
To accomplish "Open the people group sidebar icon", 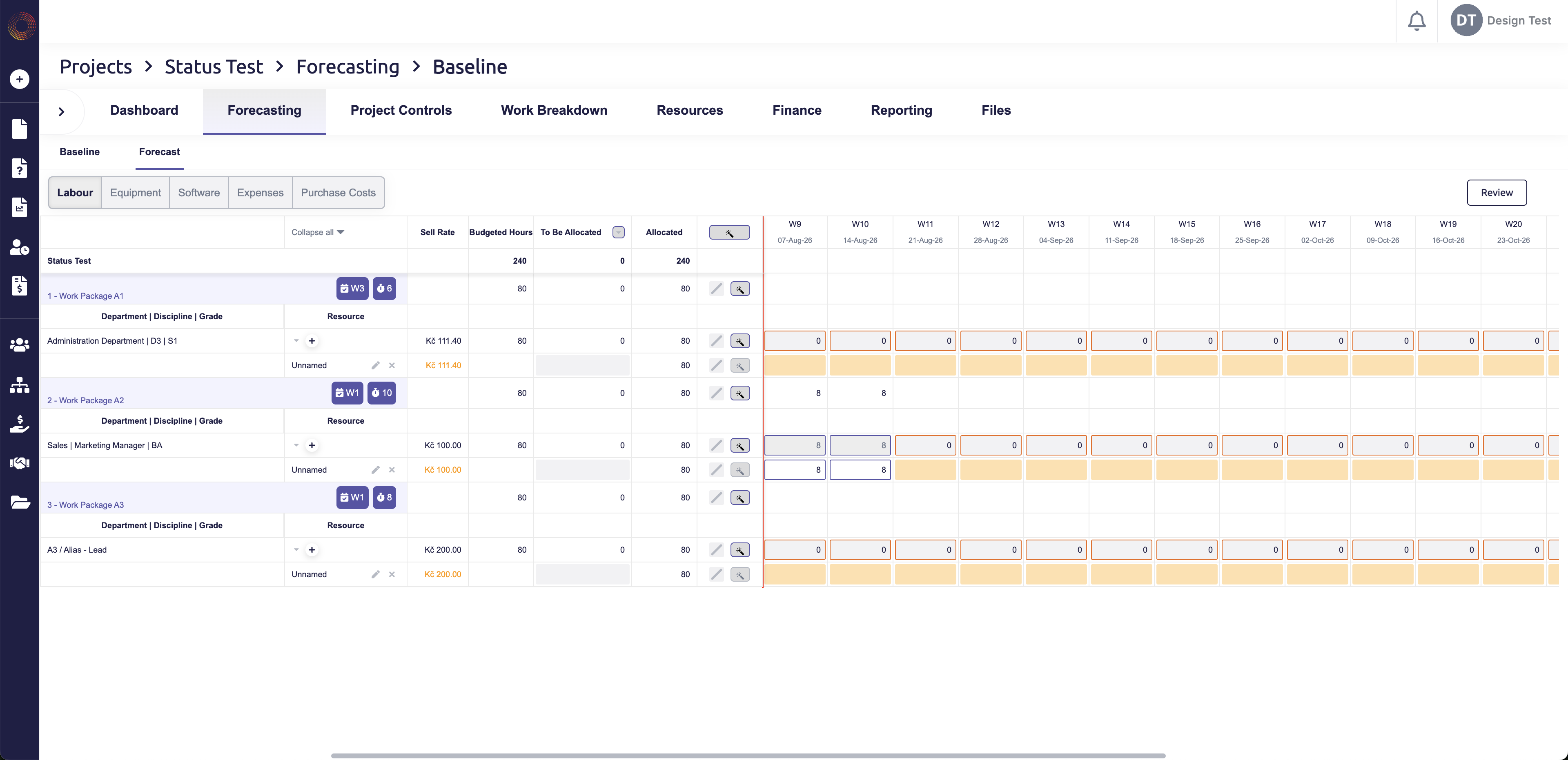I will tap(20, 345).
